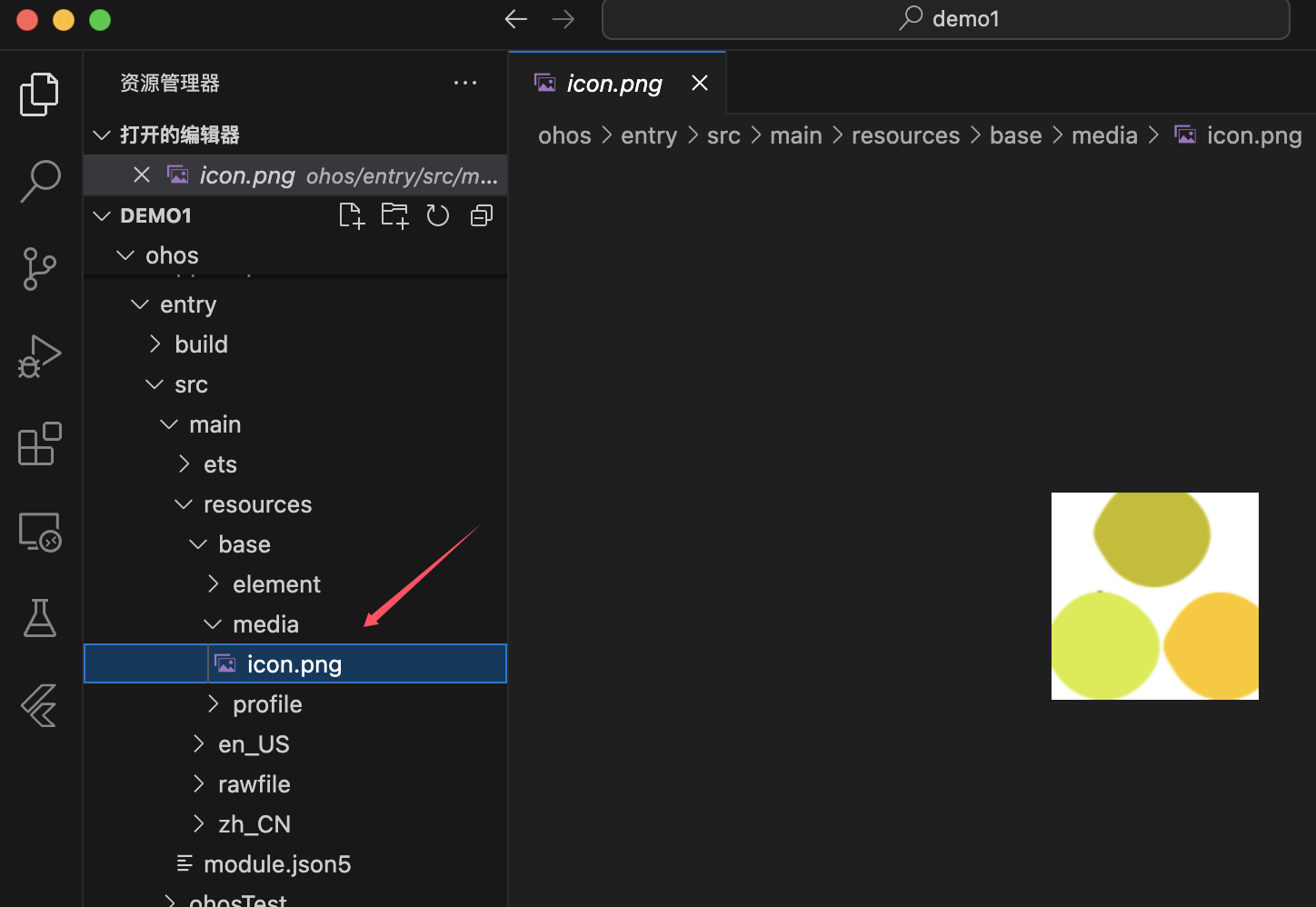Click the icon.png image preview

[x=1155, y=596]
